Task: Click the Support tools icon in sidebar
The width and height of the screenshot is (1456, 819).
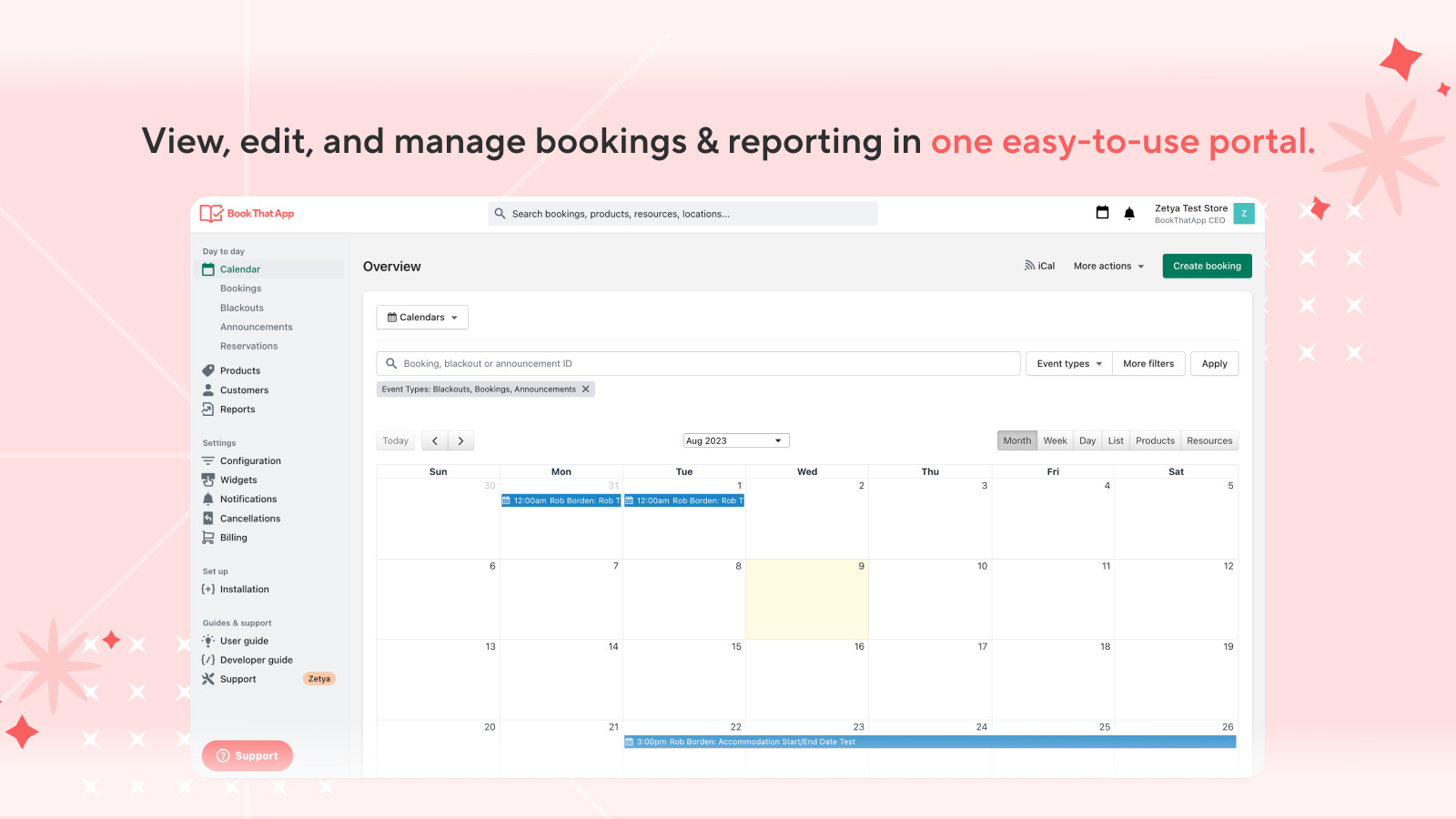Action: pos(208,679)
